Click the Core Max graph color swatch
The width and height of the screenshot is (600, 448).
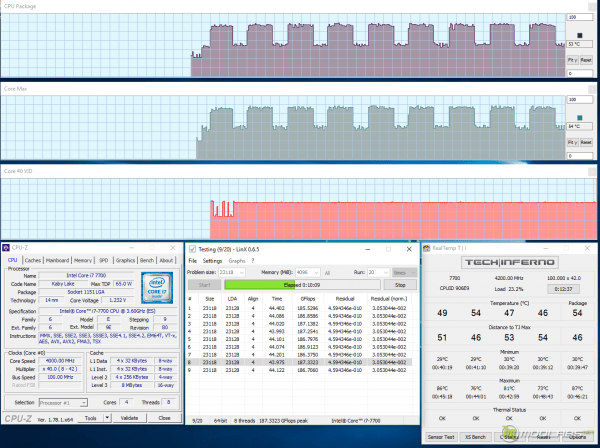(x=580, y=117)
